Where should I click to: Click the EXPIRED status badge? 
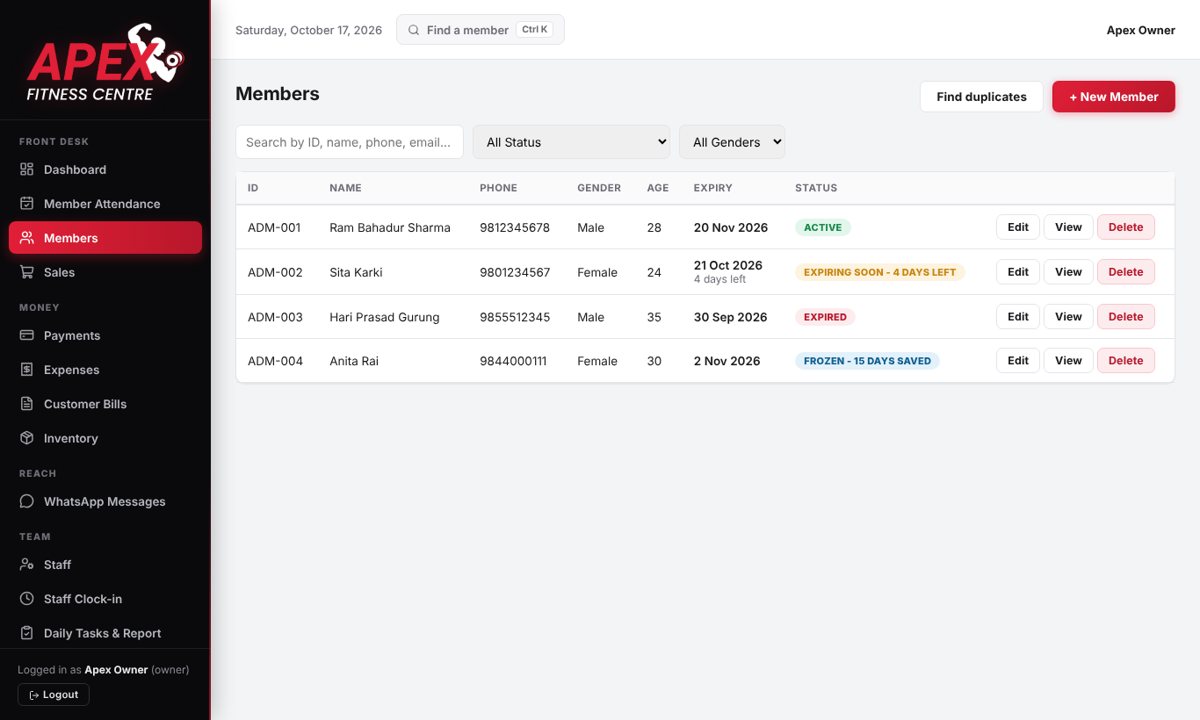coord(825,317)
